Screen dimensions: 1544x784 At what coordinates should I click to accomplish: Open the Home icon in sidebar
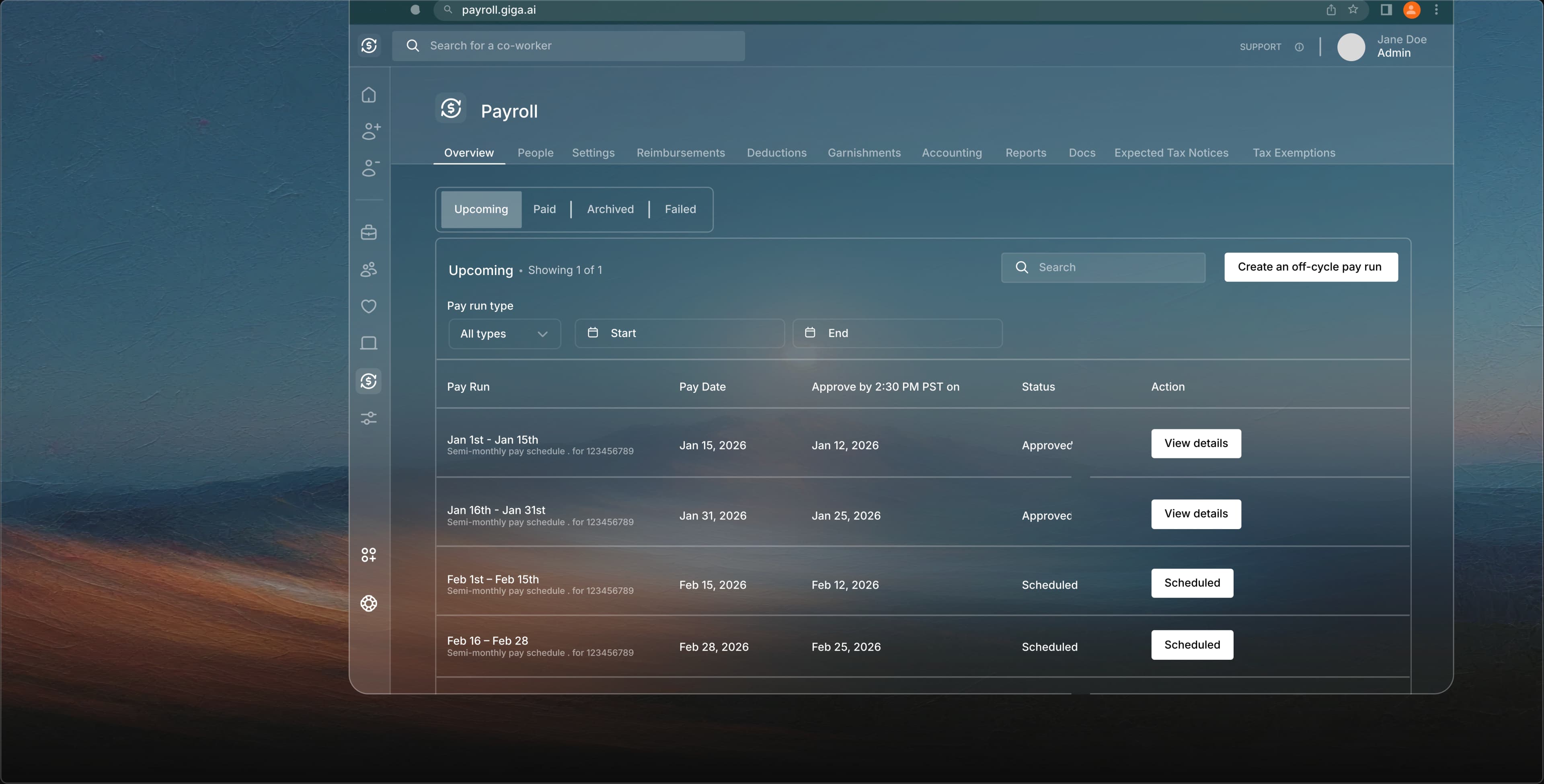click(x=369, y=95)
